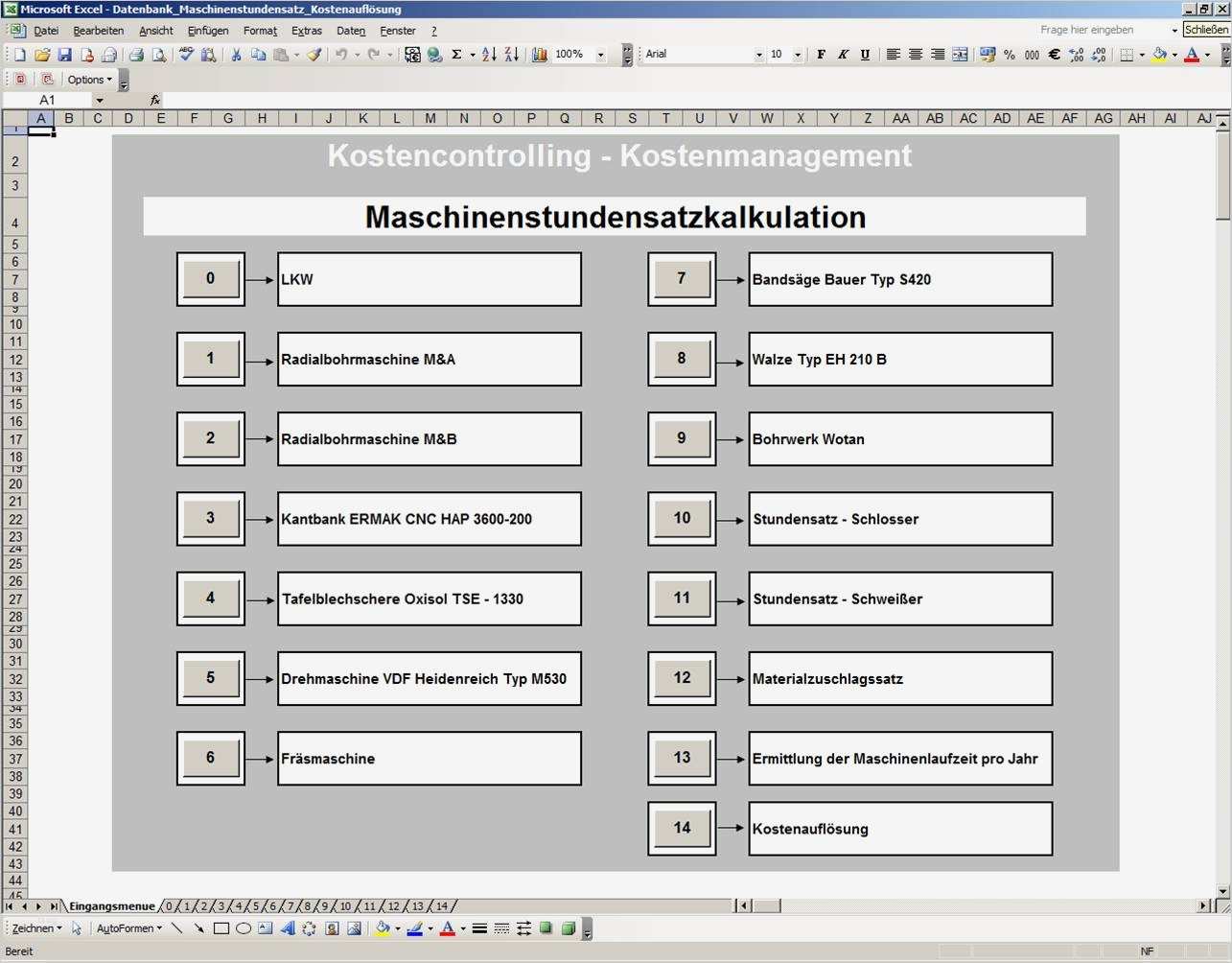Toggle italic formatting (K button)

[x=843, y=55]
